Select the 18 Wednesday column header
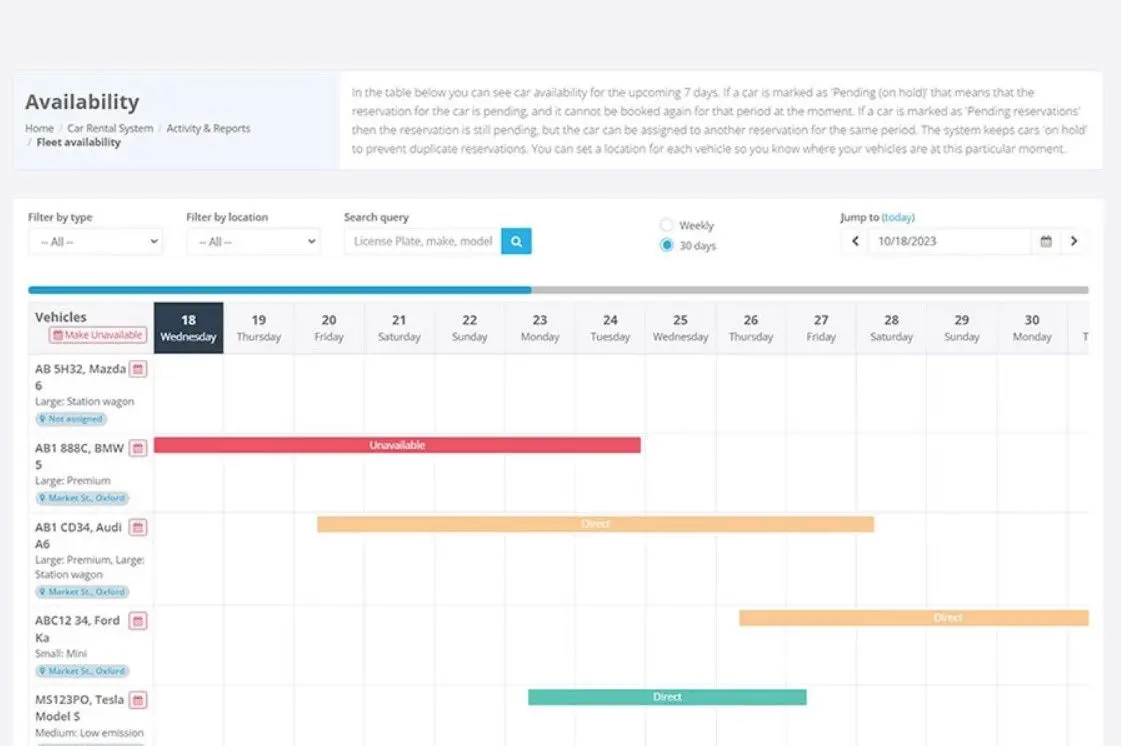Viewport: 1121px width, 746px height. coord(189,328)
